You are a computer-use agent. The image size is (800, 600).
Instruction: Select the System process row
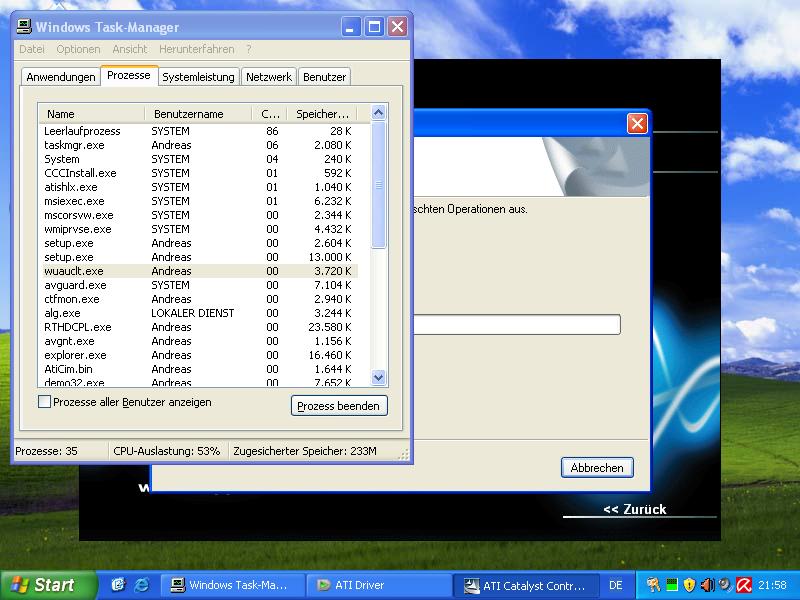point(198,159)
